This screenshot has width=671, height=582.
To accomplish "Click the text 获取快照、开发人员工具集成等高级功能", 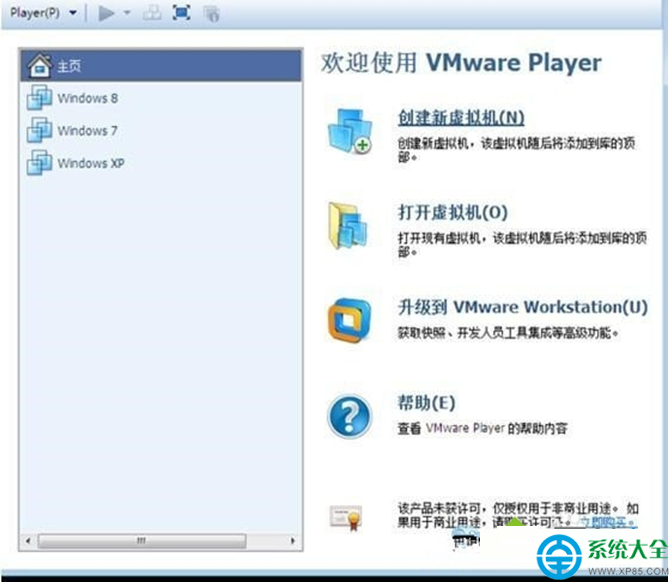I will [x=508, y=333].
